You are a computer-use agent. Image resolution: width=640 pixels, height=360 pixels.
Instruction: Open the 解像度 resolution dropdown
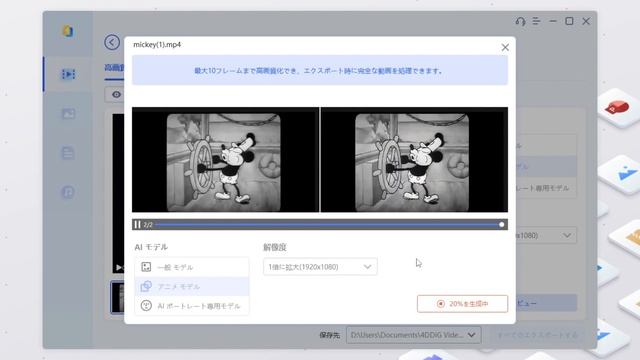[x=320, y=267]
